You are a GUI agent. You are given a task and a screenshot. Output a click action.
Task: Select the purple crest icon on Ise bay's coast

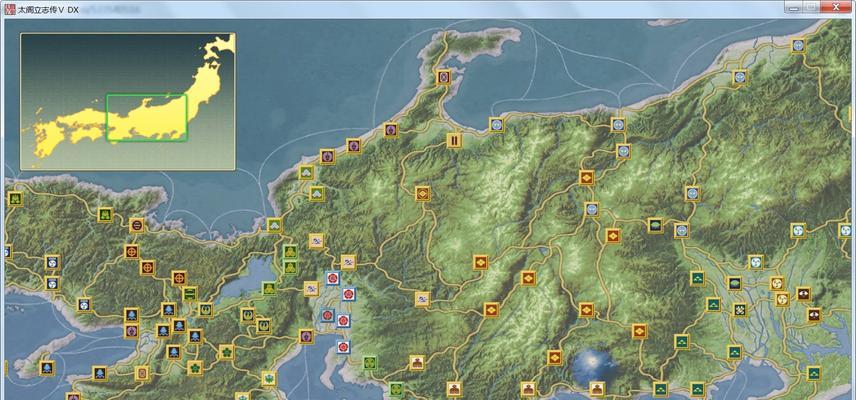pyautogui.click(x=306, y=336)
